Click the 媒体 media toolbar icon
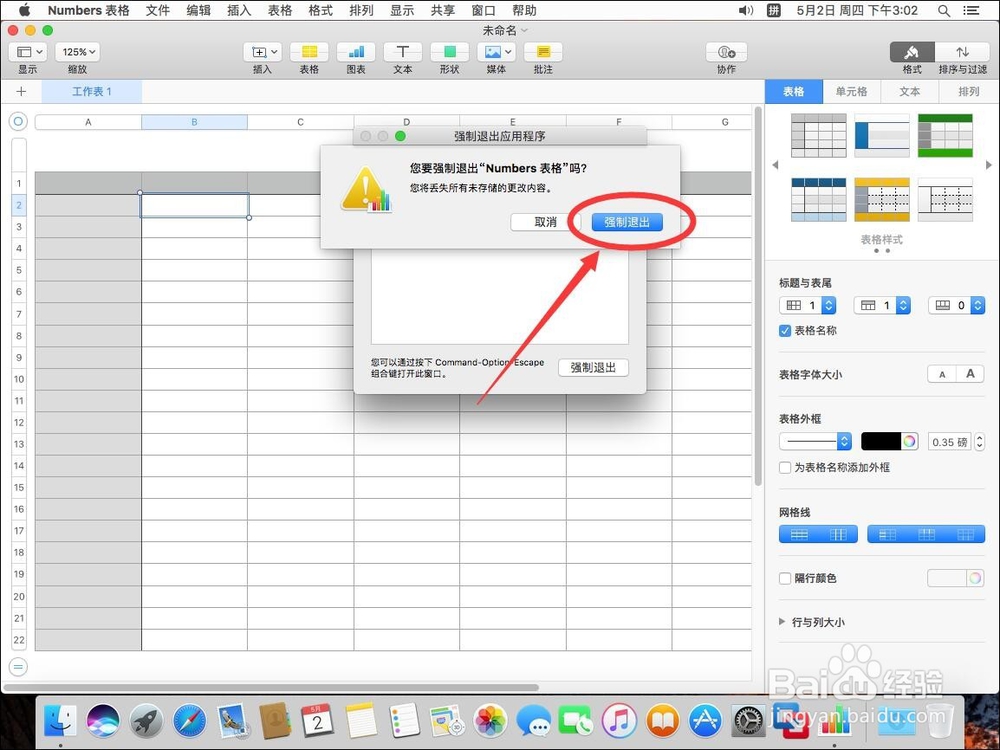The height and width of the screenshot is (750, 1000). 496,52
